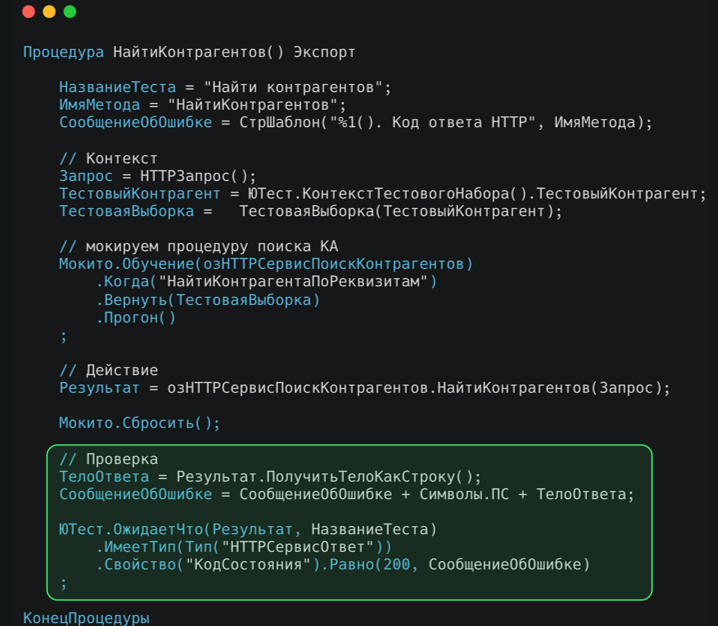The width and height of the screenshot is (718, 626).
Task: Click the 'ИмяМетода' variable on its assignment line
Action: pos(99,105)
